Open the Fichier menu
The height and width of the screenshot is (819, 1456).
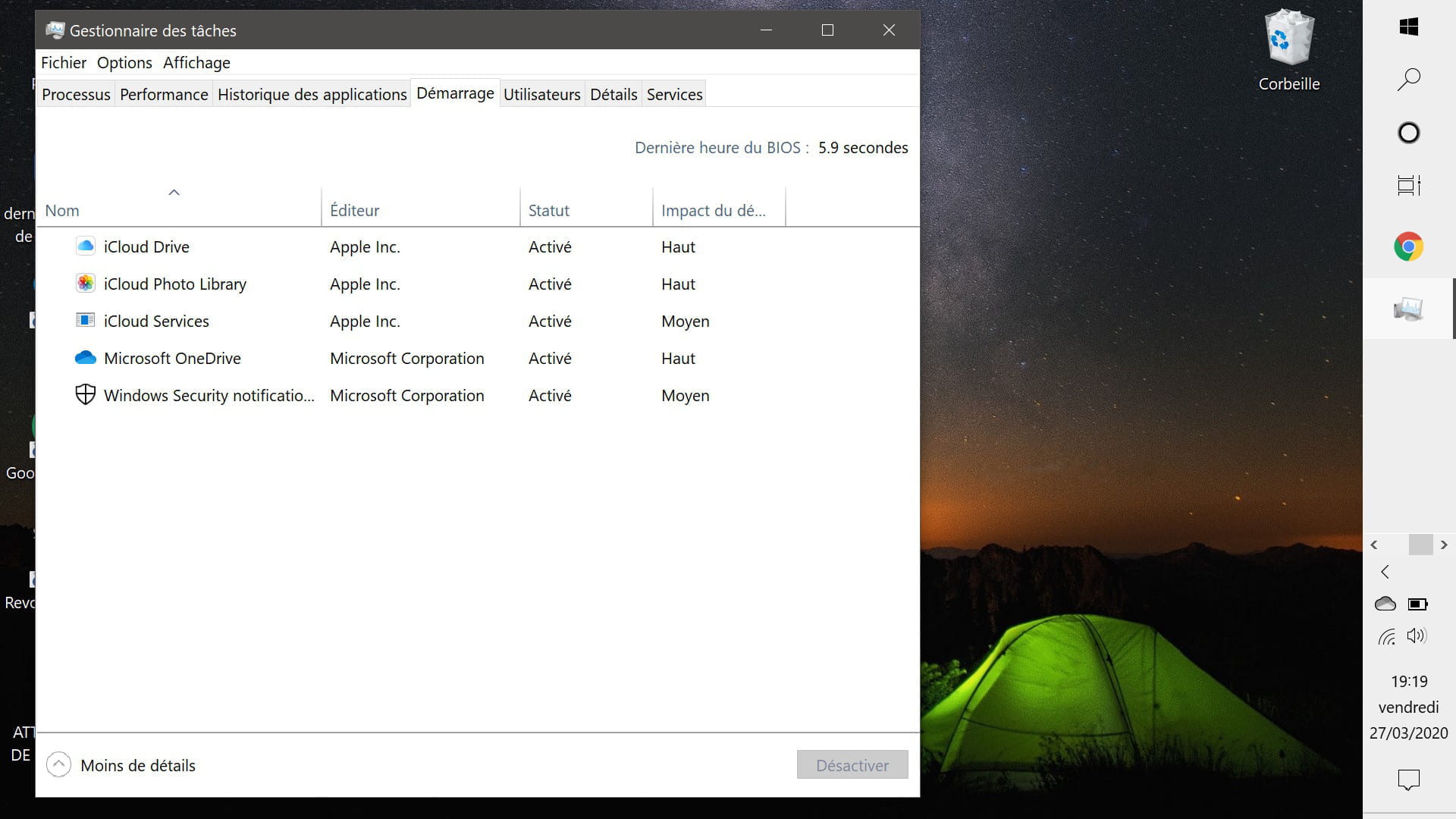64,63
